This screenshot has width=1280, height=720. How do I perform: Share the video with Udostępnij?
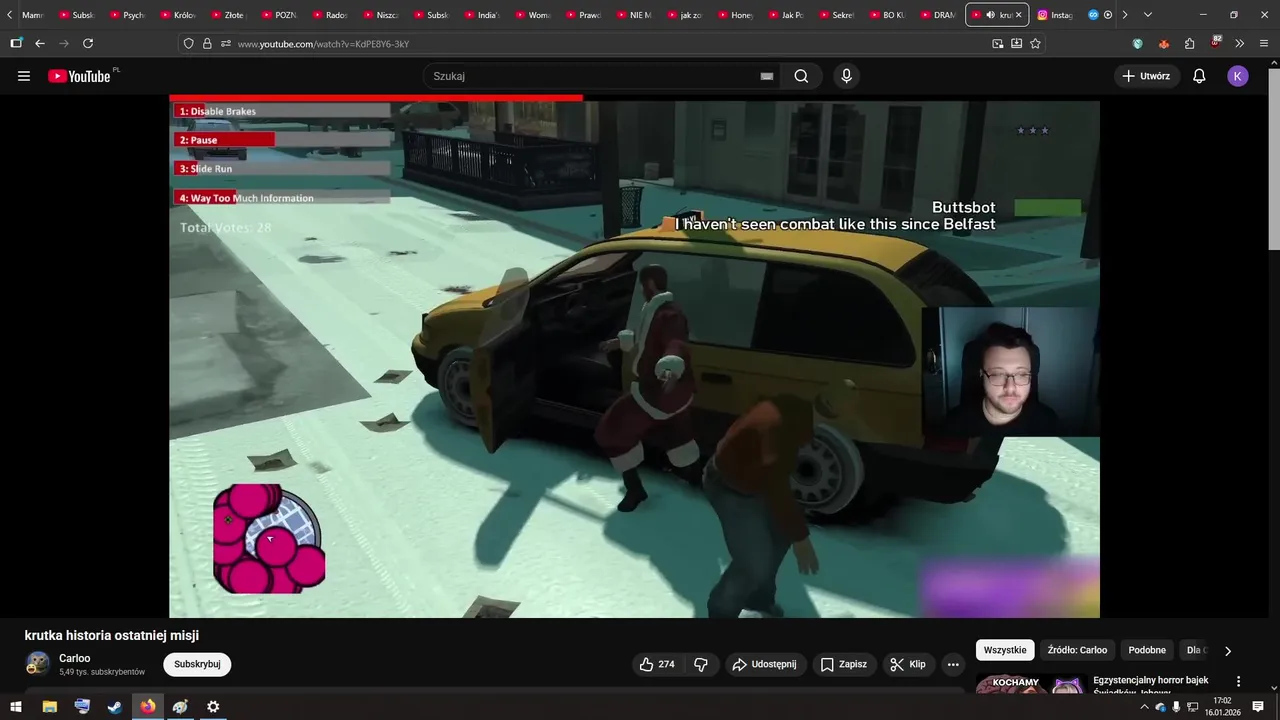[x=764, y=664]
